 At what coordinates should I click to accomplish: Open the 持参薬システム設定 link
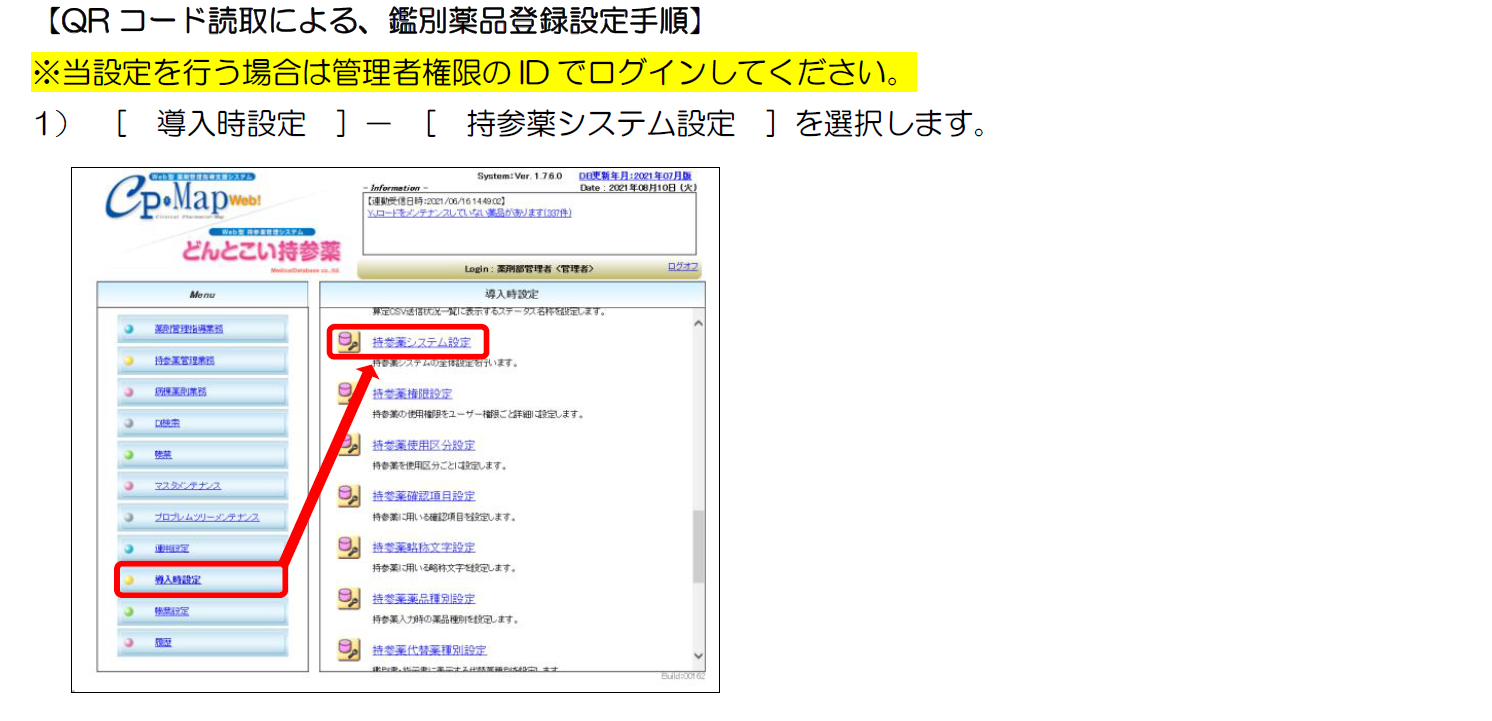[x=421, y=342]
